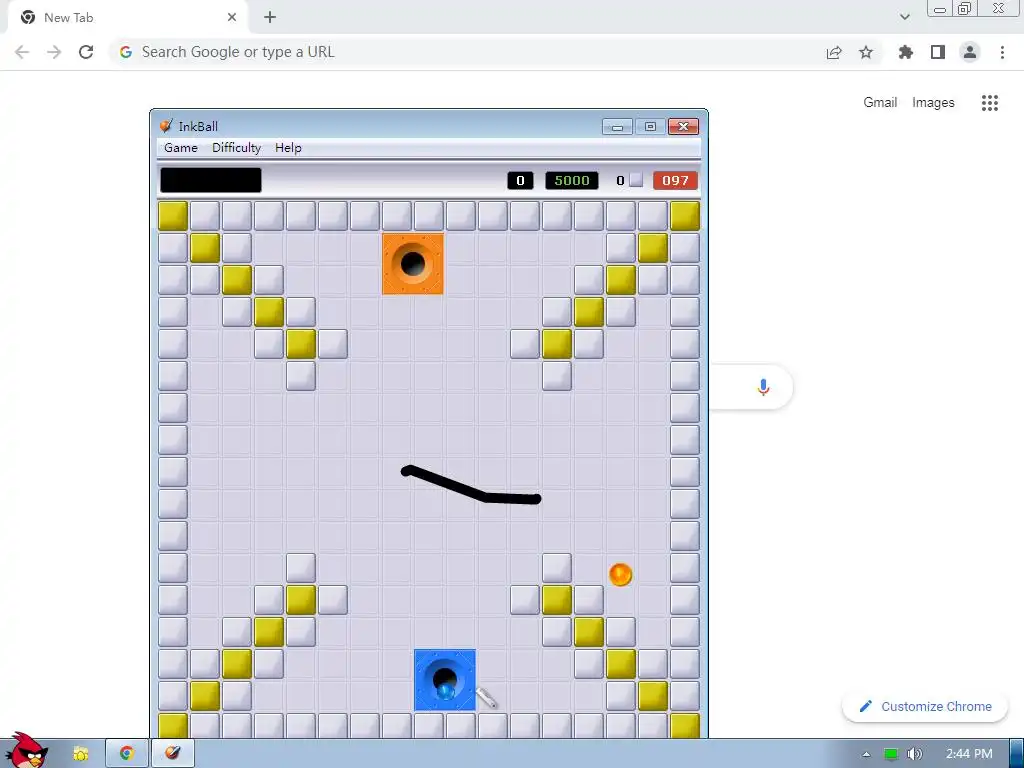1024x768 pixels.
Task: Show hidden tray icons arrow
Action: (x=867, y=754)
